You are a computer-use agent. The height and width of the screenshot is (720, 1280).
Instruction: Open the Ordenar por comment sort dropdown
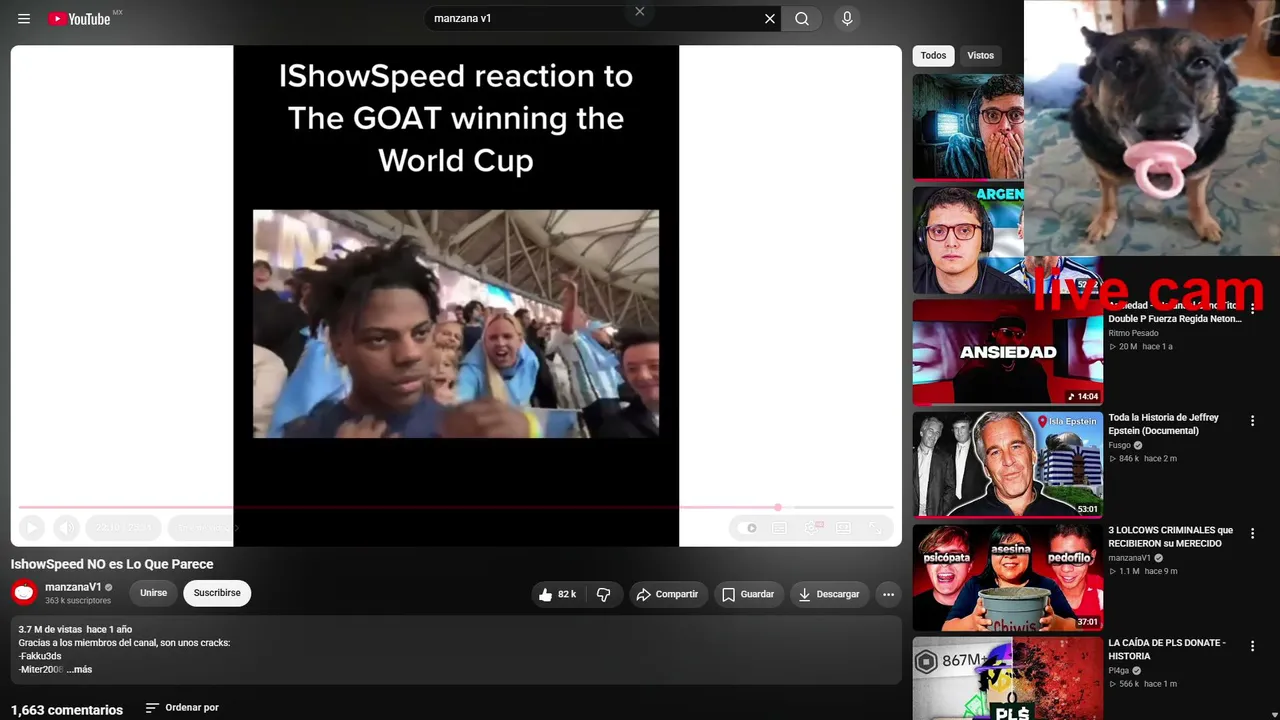click(182, 708)
